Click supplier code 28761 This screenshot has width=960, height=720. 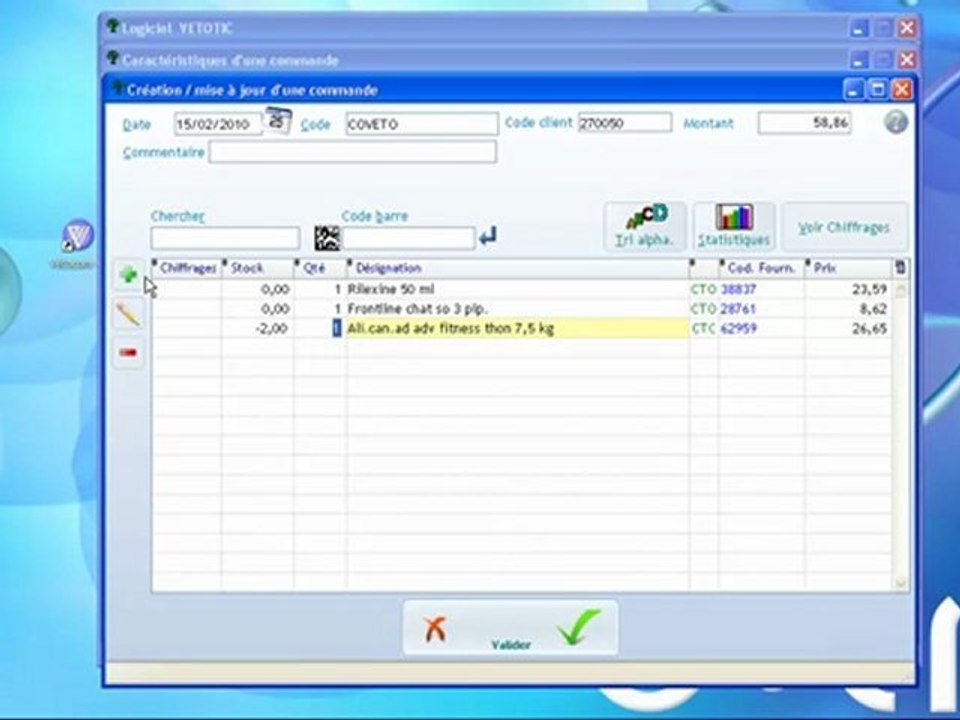click(x=738, y=309)
